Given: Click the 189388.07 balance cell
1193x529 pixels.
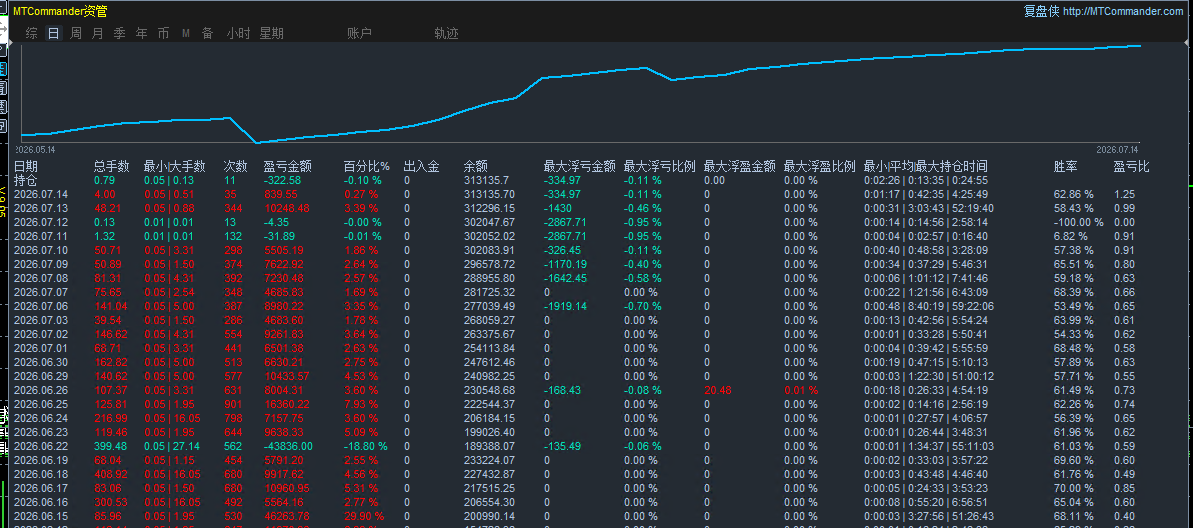Looking at the screenshot, I should pyautogui.click(x=489, y=446).
